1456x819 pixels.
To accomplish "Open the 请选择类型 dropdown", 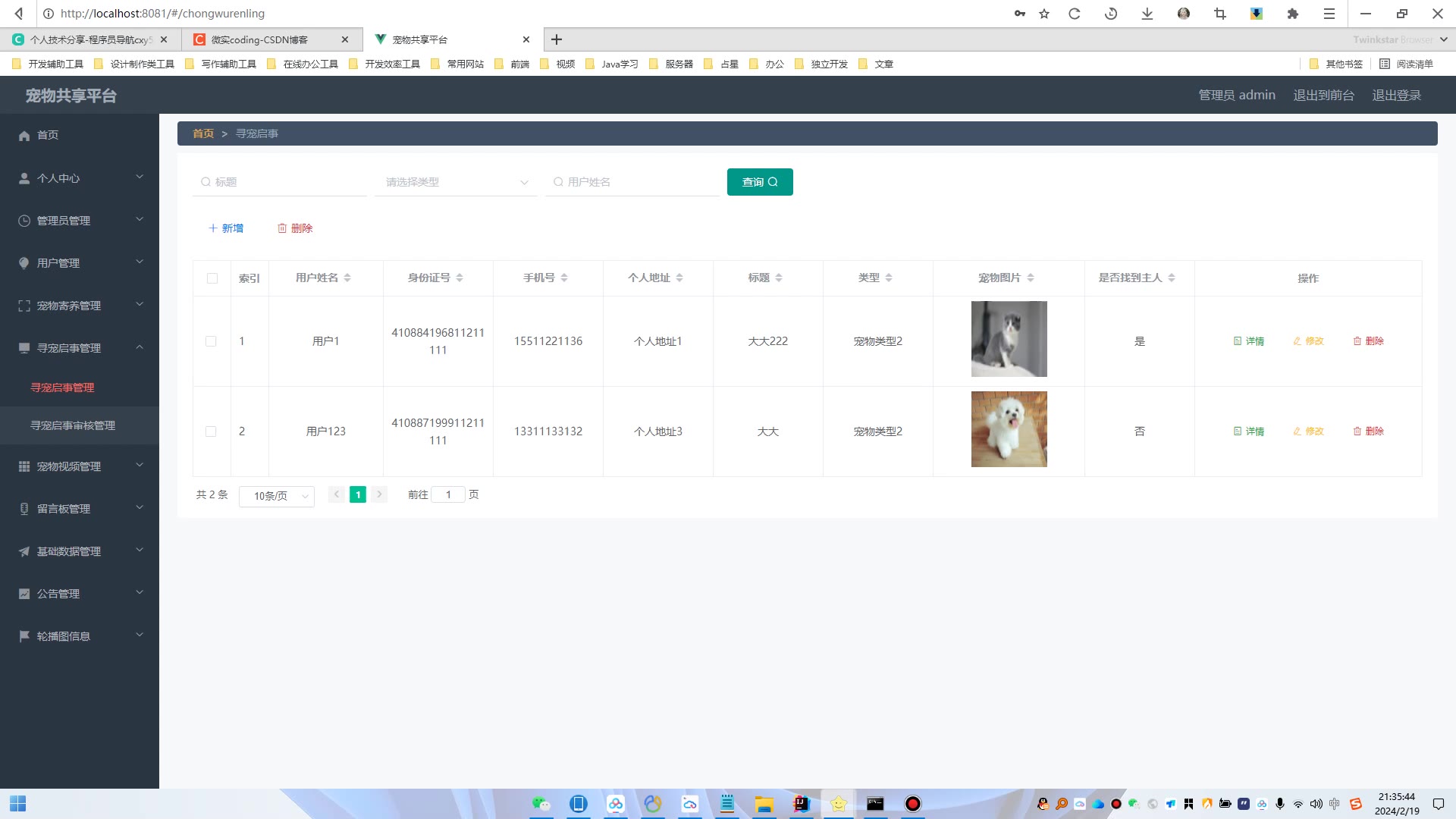I will [x=456, y=182].
